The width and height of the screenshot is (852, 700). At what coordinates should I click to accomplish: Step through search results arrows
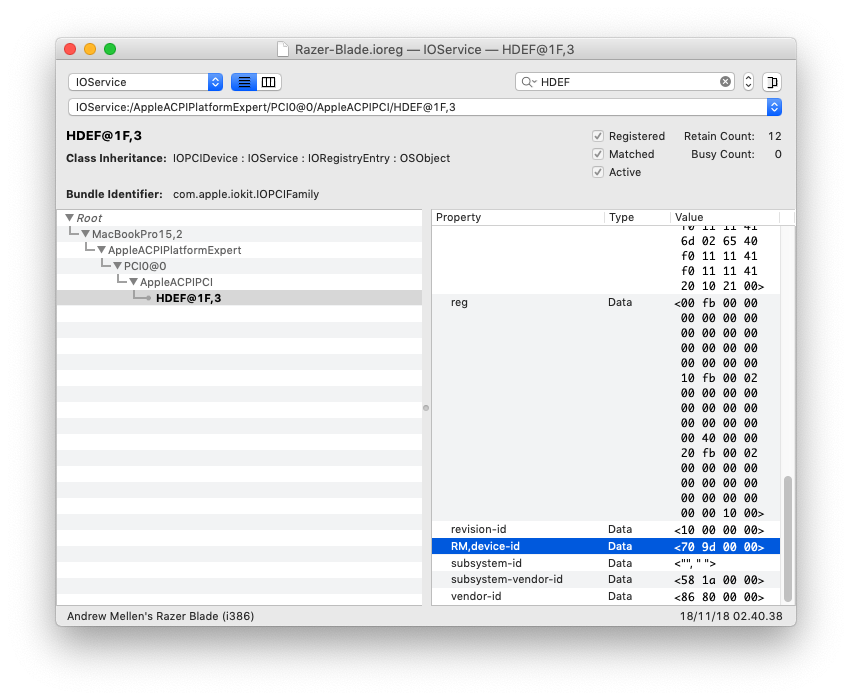point(748,82)
